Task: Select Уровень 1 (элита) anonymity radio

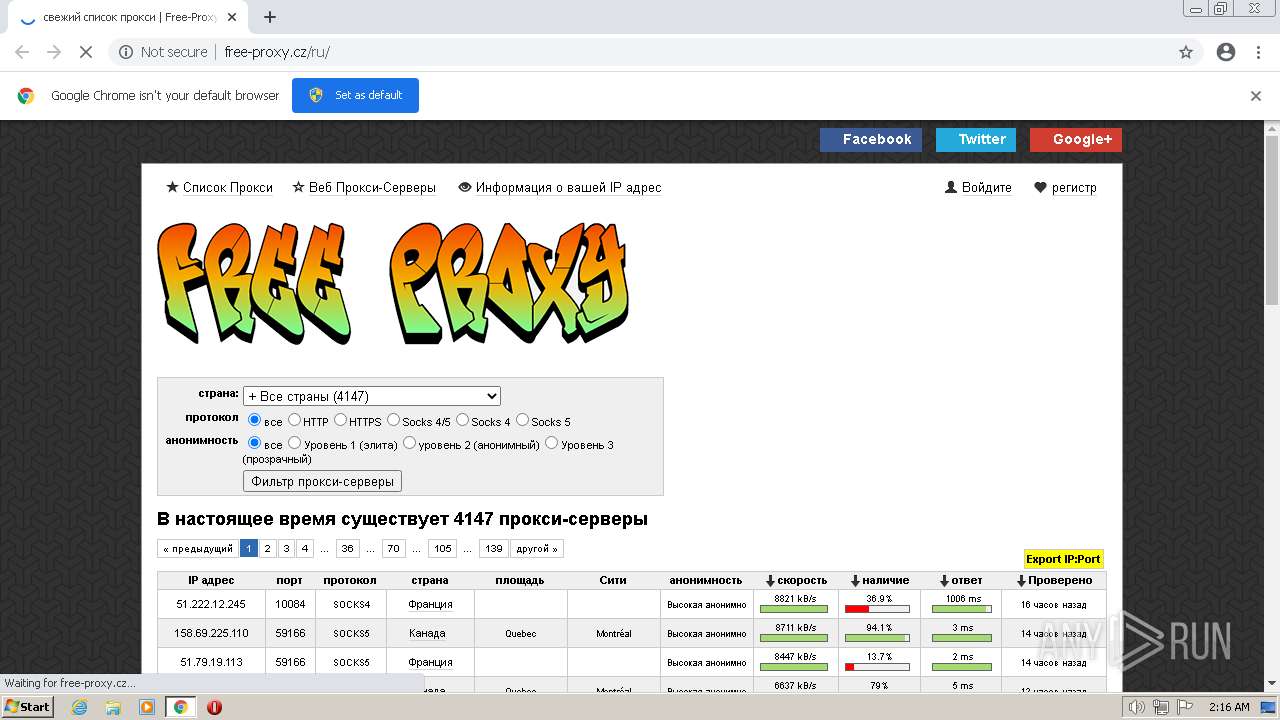Action: click(x=295, y=443)
